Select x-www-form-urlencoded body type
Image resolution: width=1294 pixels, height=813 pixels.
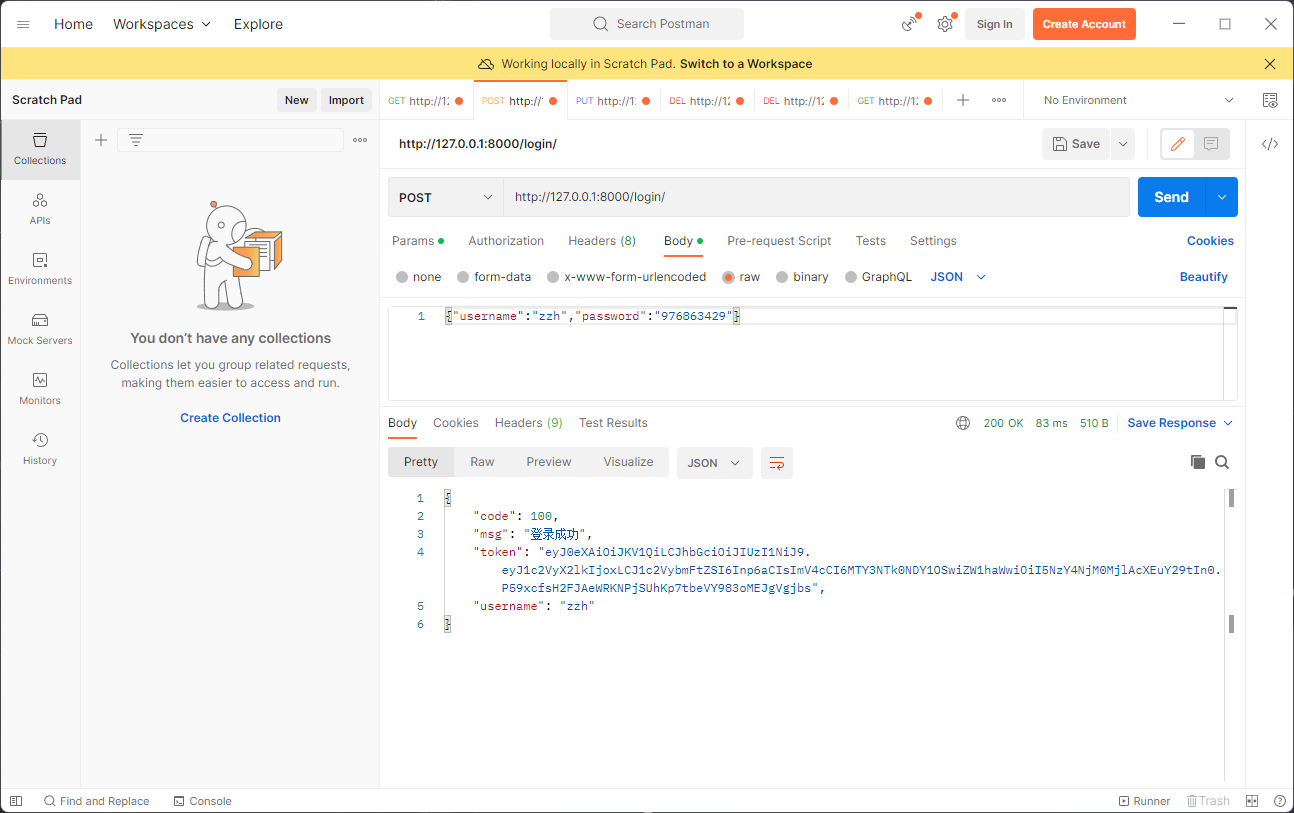[627, 277]
